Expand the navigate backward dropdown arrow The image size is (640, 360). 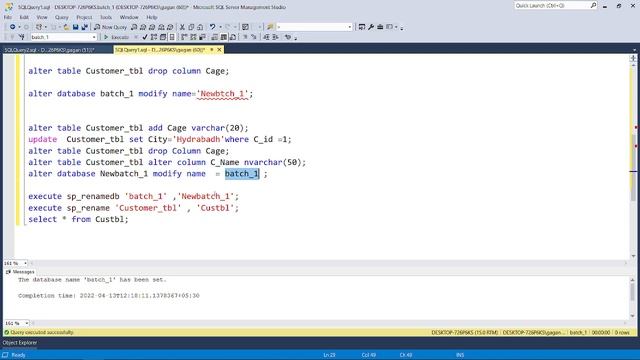19,27
